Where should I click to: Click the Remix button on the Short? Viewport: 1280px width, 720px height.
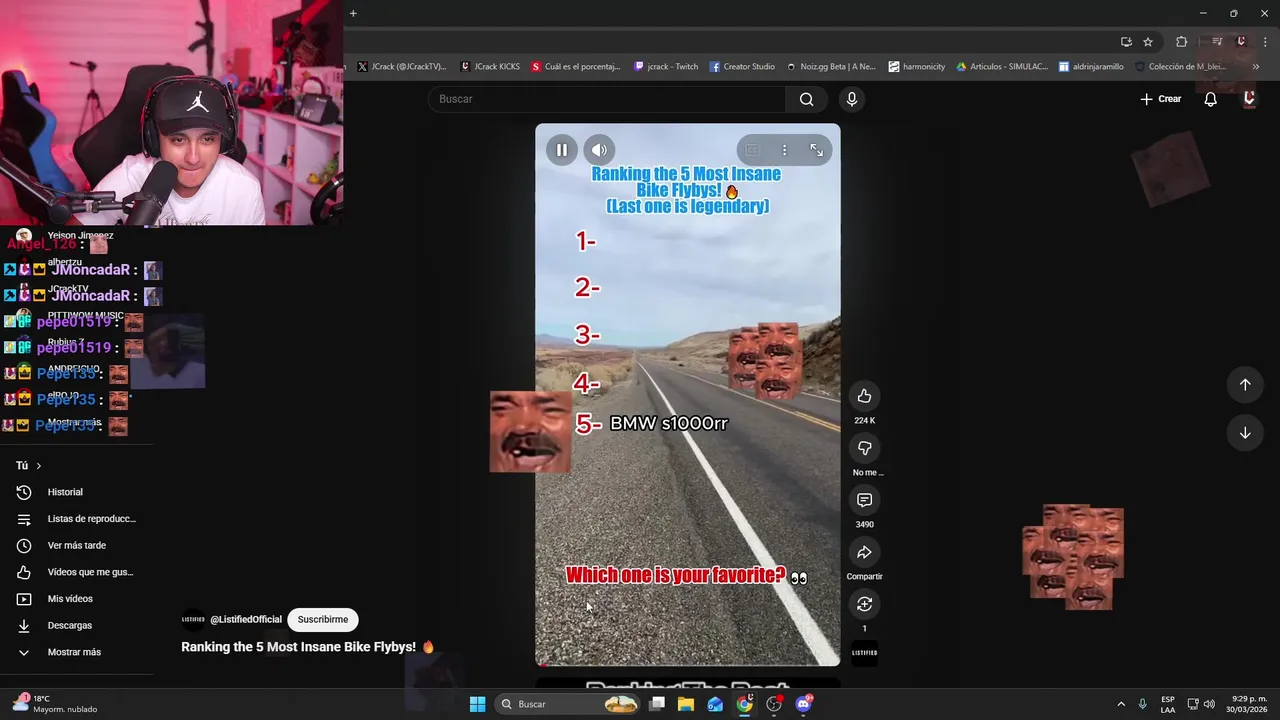pos(864,604)
